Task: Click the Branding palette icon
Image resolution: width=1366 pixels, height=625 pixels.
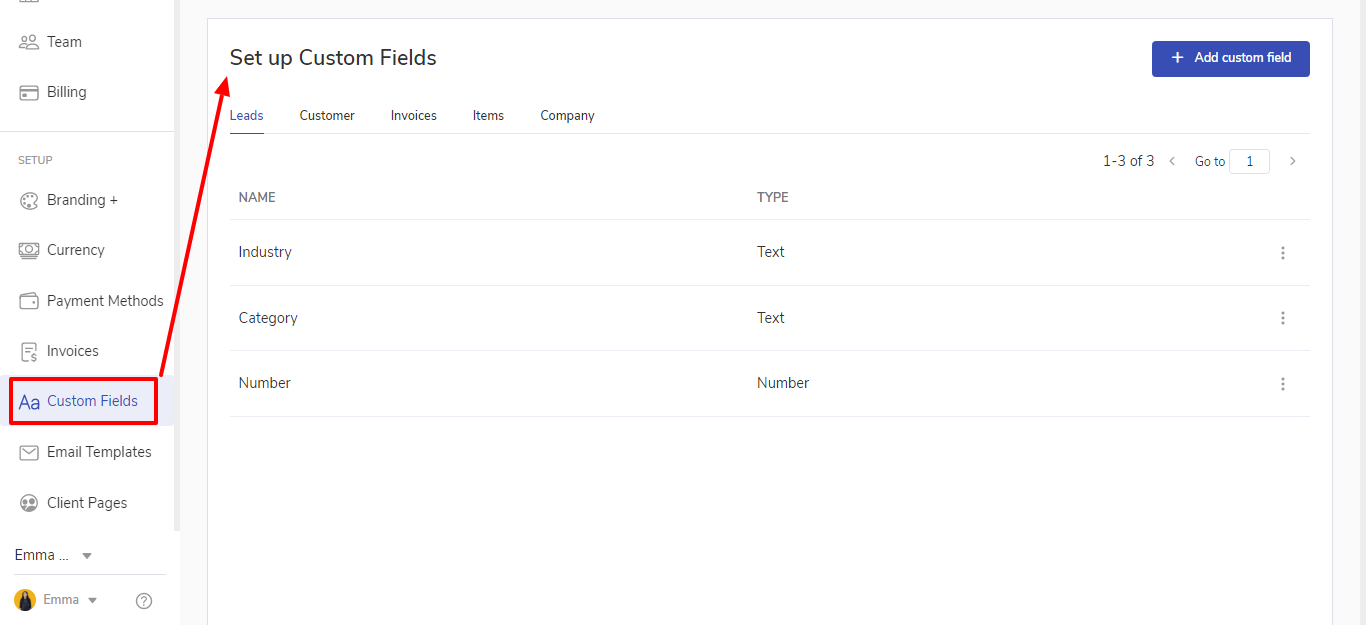Action: pyautogui.click(x=29, y=200)
